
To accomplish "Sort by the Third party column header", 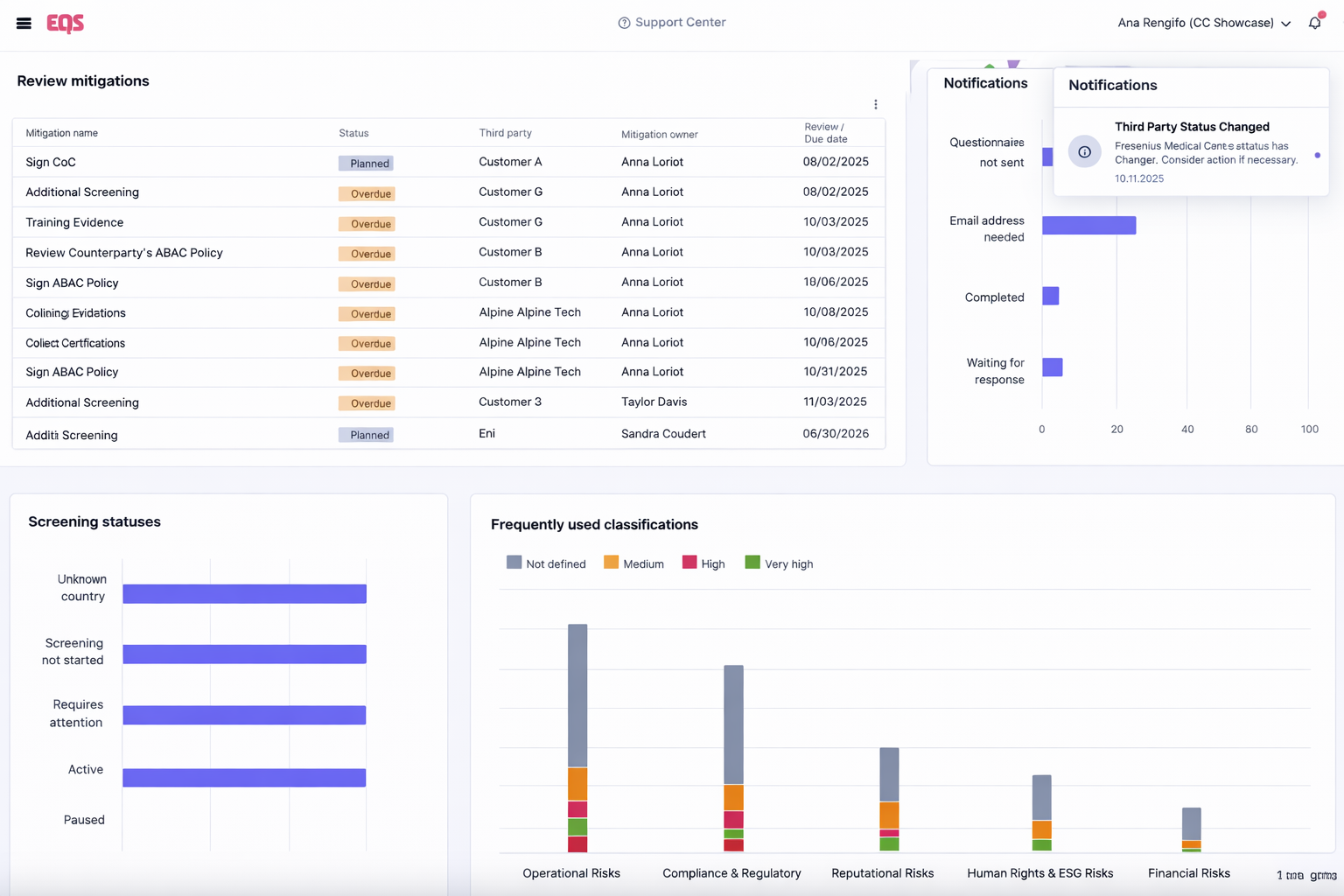I will click(x=505, y=133).
